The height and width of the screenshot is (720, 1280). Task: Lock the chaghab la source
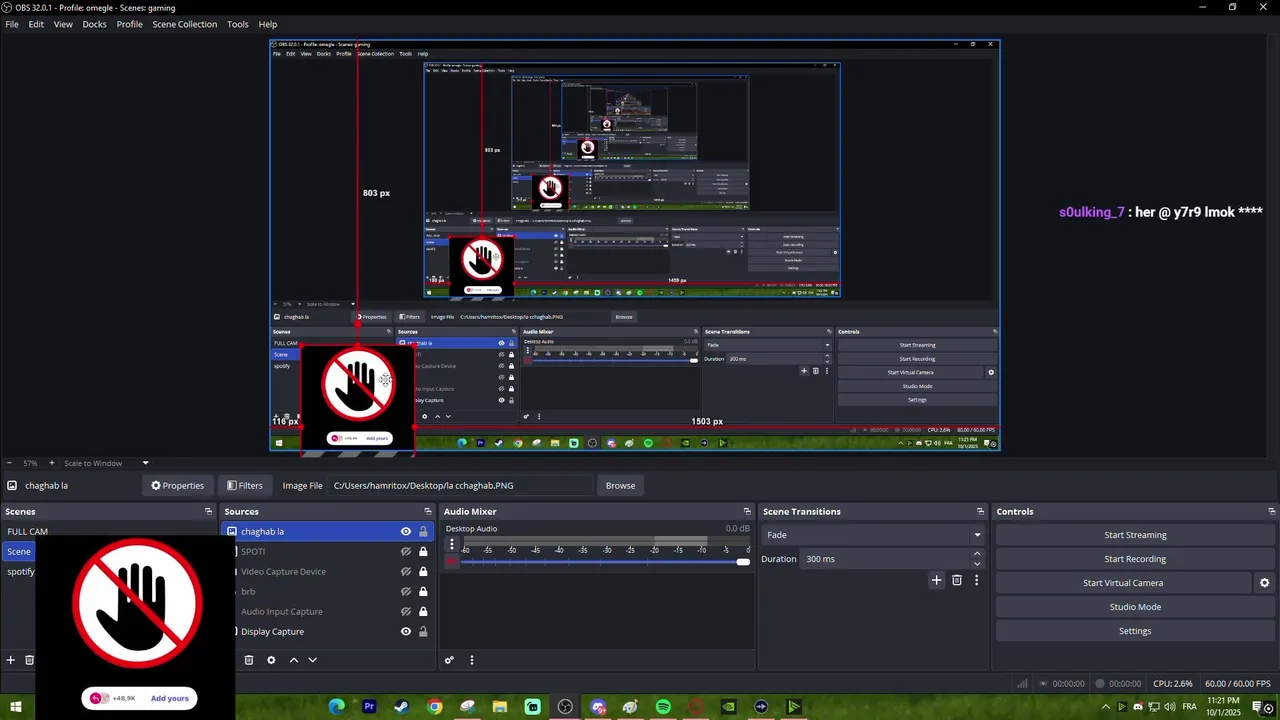[423, 532]
